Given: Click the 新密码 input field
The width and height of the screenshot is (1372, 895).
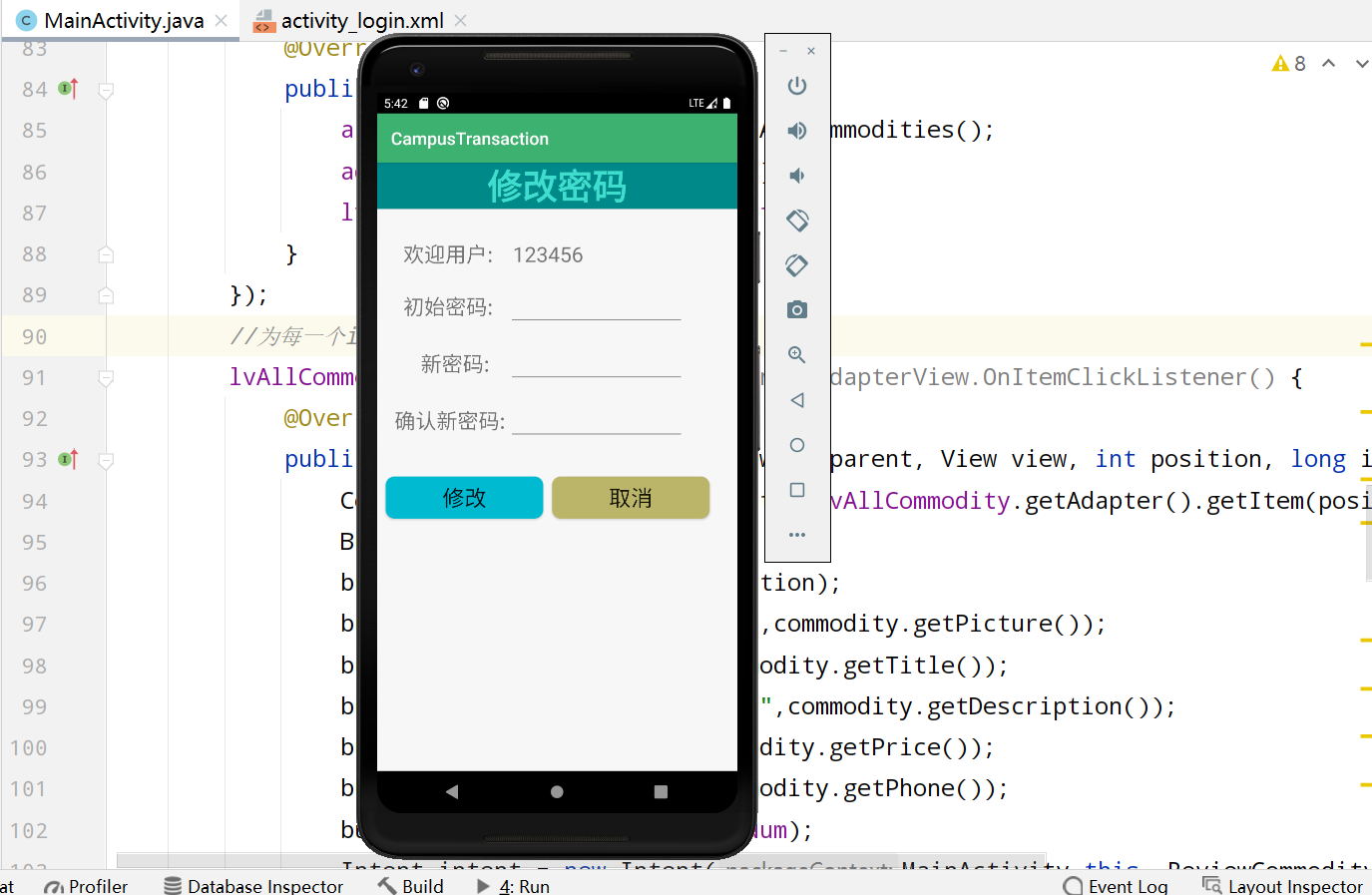Looking at the screenshot, I should tap(597, 363).
